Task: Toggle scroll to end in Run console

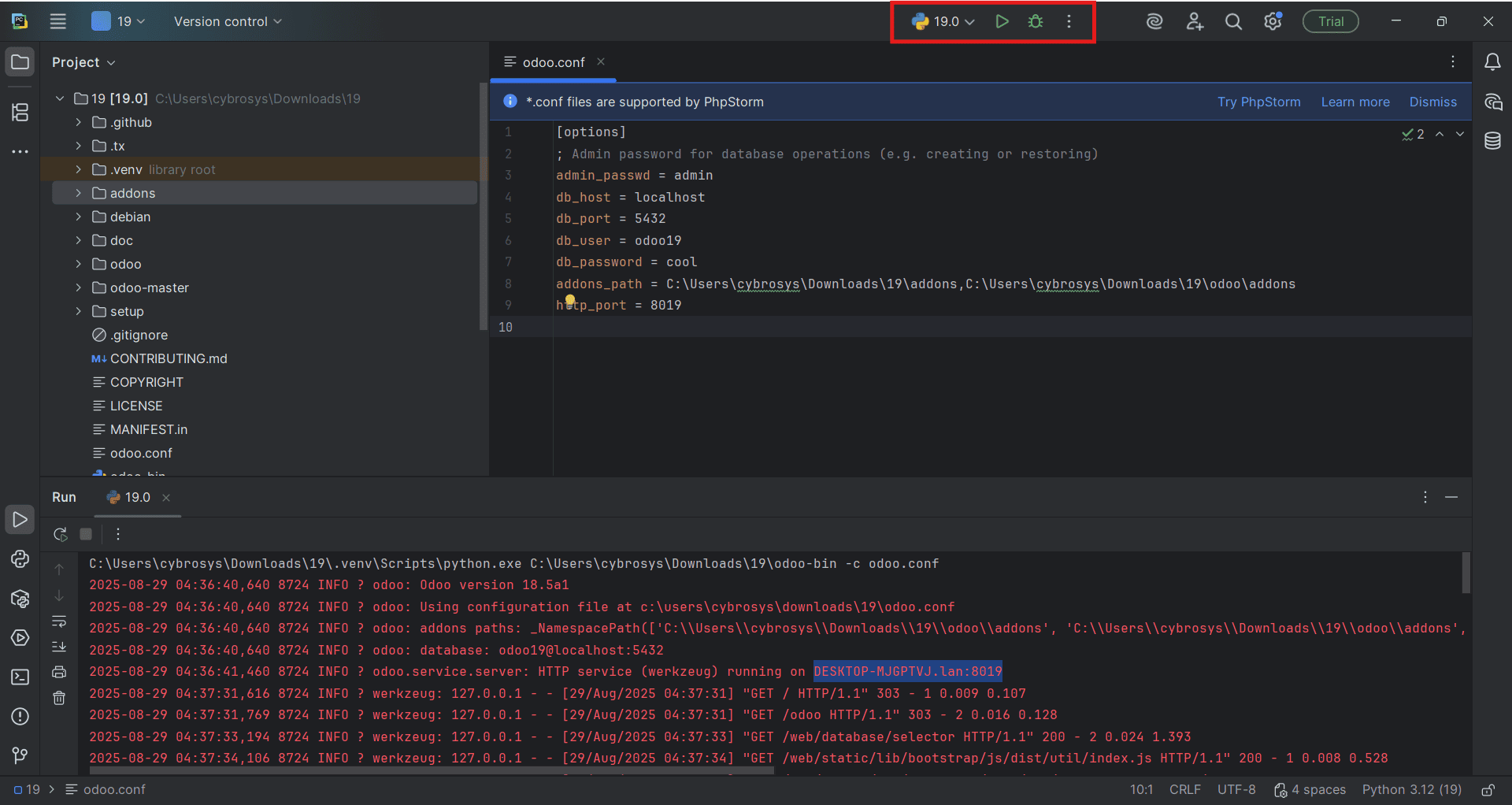Action: [59, 647]
